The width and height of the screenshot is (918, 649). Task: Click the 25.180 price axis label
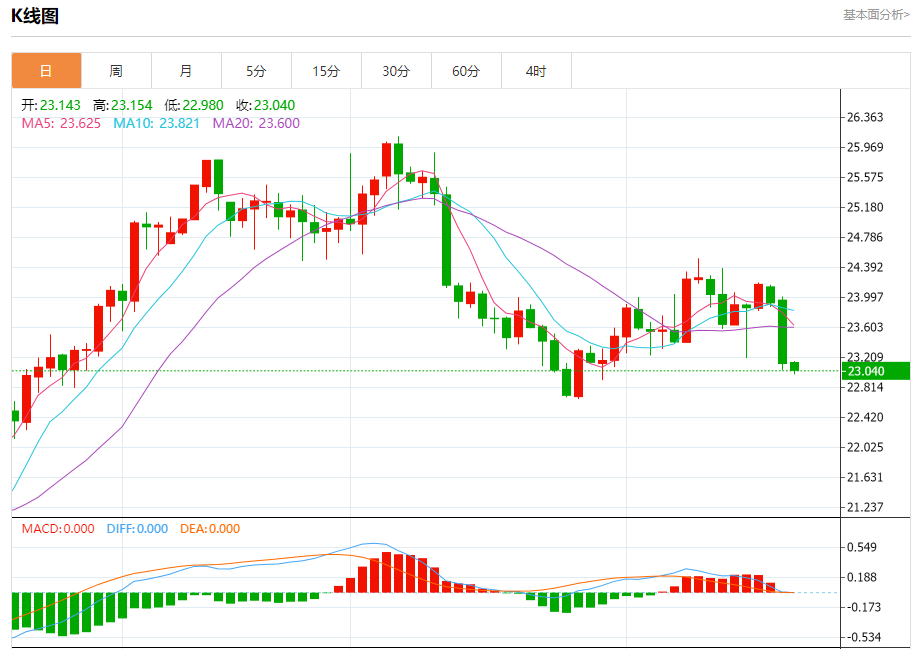click(x=865, y=207)
